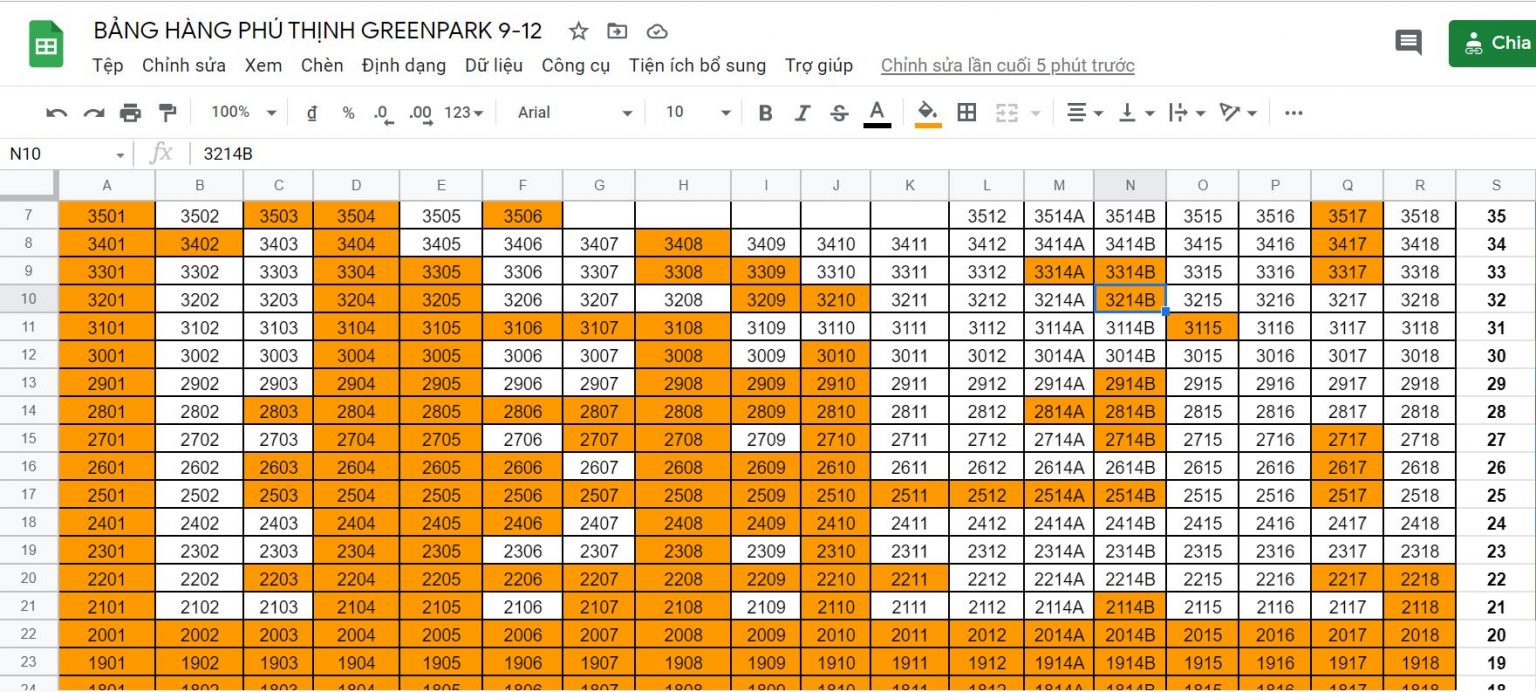Open the Dữ liệu menu
1536x692 pixels.
(493, 66)
